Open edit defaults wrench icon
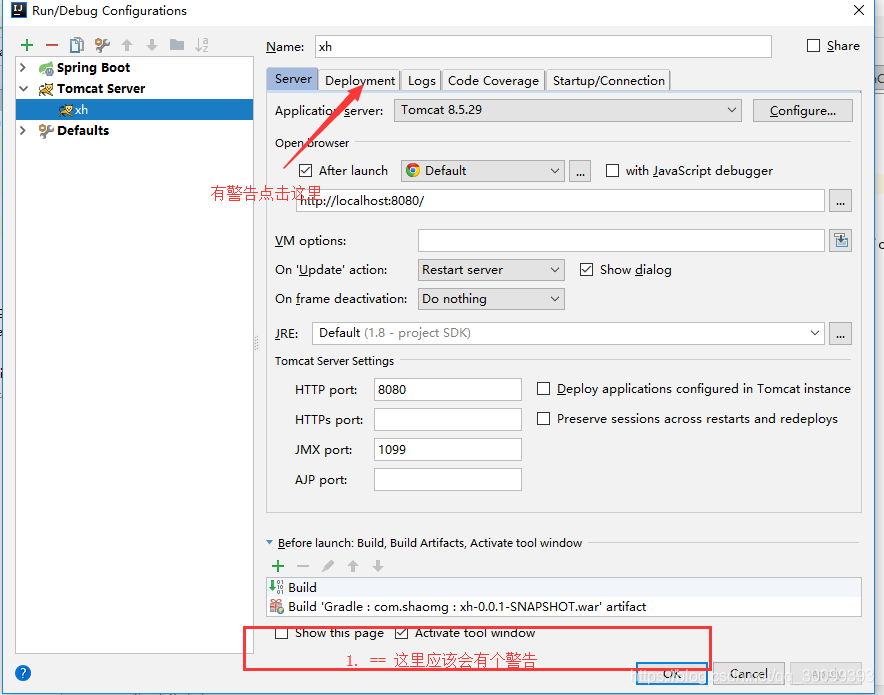Image resolution: width=884 pixels, height=695 pixels. tap(102, 45)
